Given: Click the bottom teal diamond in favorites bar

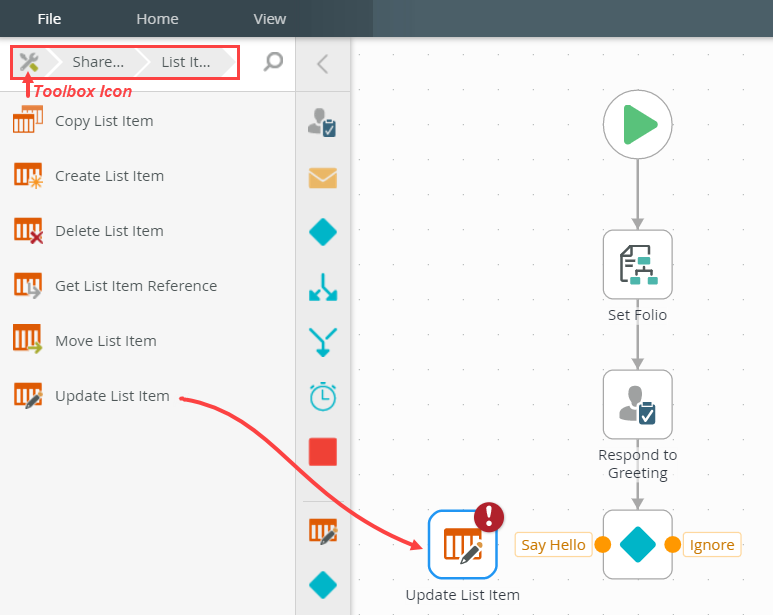Looking at the screenshot, I should 323,585.
